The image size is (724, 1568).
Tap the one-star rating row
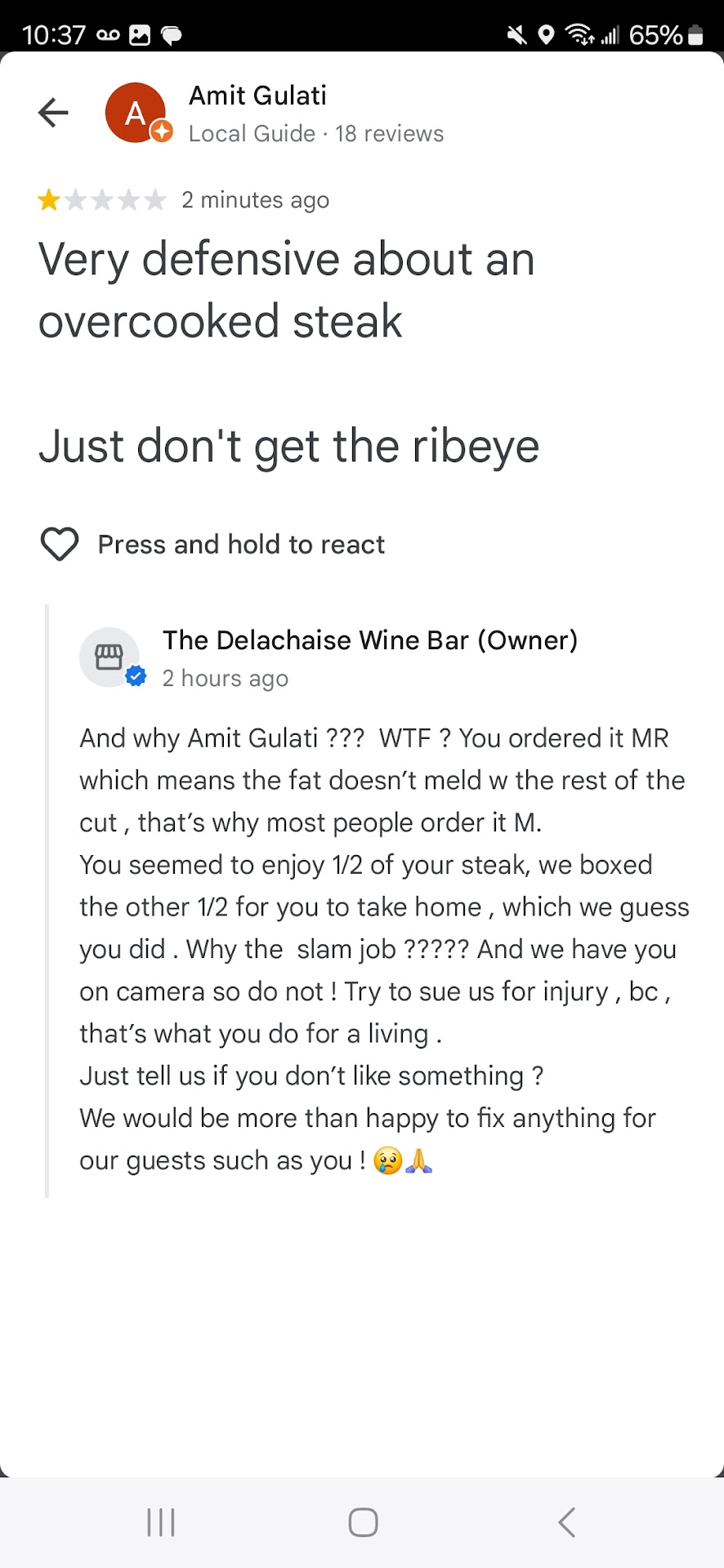102,200
